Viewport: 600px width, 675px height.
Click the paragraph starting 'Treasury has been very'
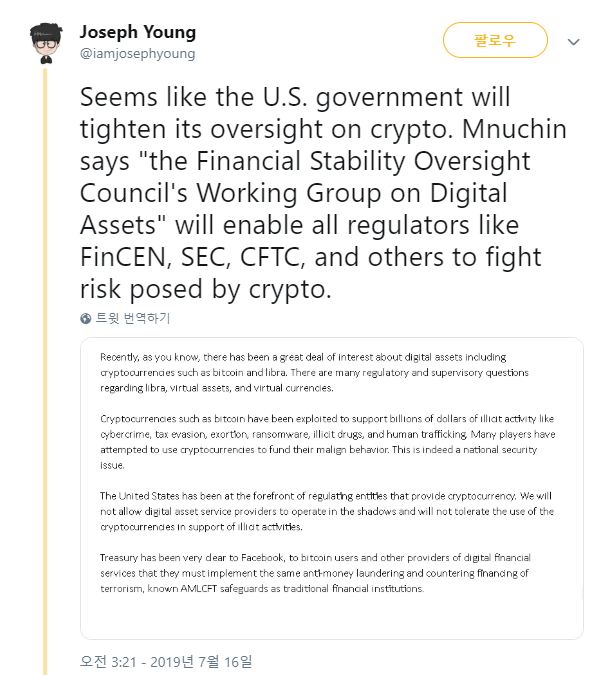(x=315, y=573)
